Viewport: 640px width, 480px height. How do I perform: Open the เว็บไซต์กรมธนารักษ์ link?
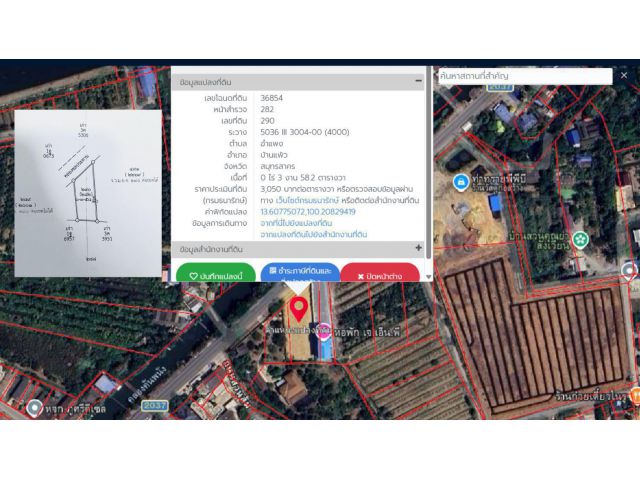pyautogui.click(x=307, y=200)
